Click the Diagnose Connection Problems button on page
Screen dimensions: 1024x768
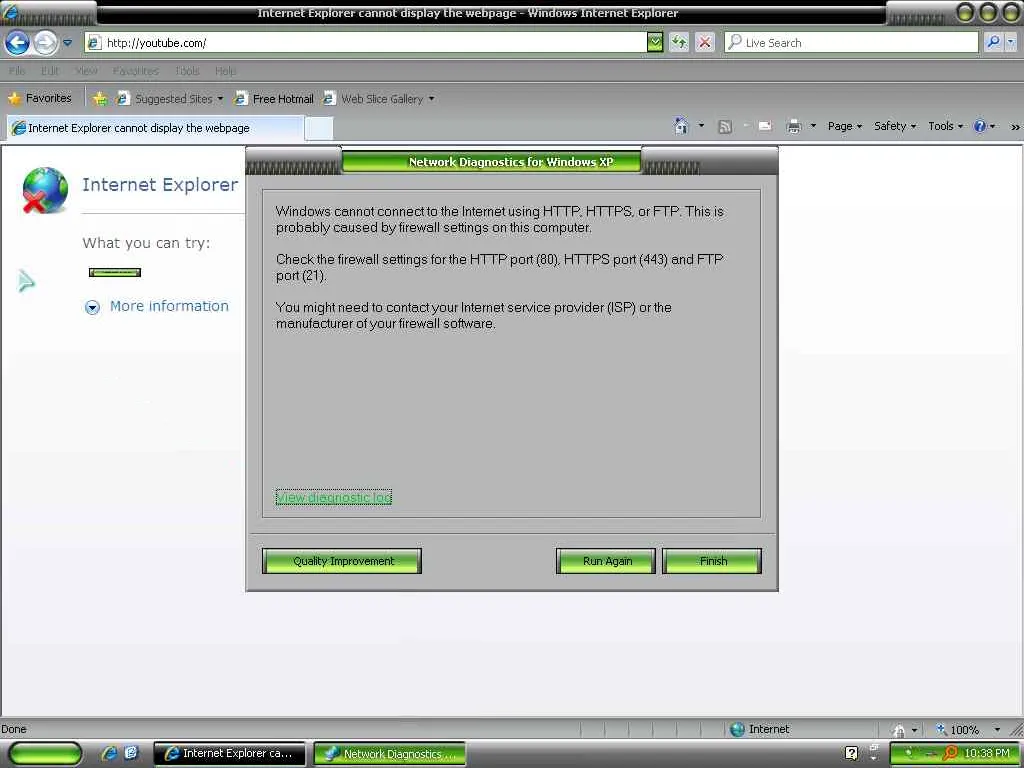(x=115, y=272)
